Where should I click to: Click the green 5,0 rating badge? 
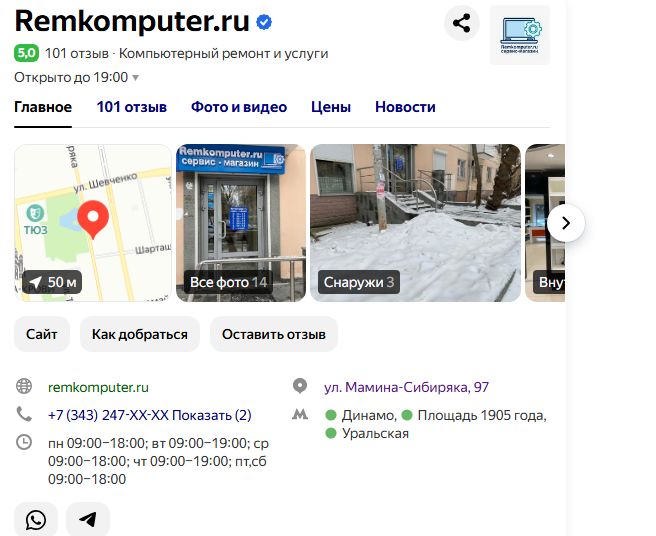pyautogui.click(x=26, y=53)
